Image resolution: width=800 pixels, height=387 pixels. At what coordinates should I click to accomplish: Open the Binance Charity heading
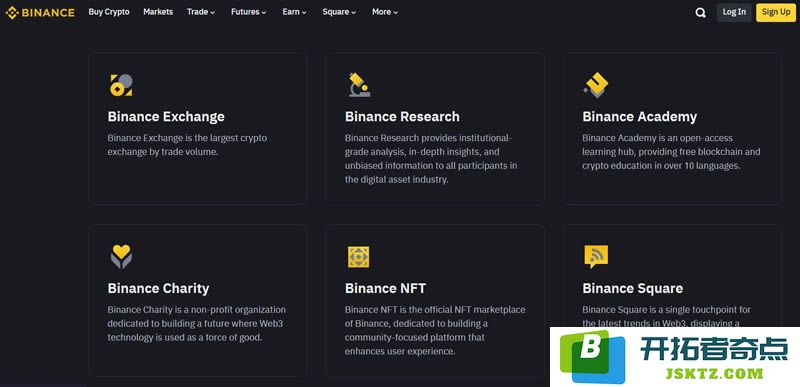pos(158,289)
